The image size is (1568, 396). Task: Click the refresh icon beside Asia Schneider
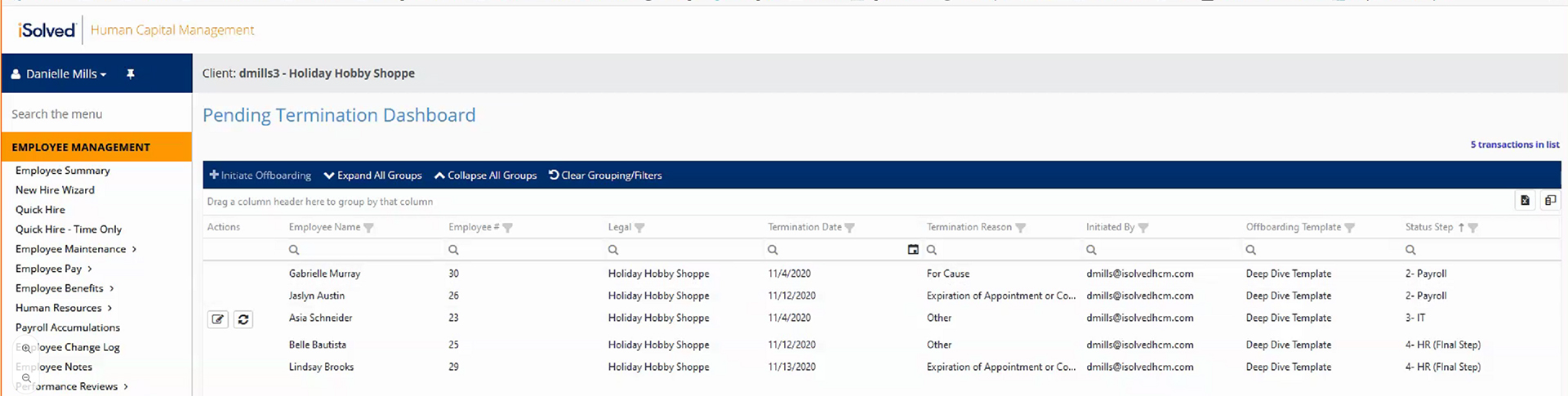(x=243, y=319)
